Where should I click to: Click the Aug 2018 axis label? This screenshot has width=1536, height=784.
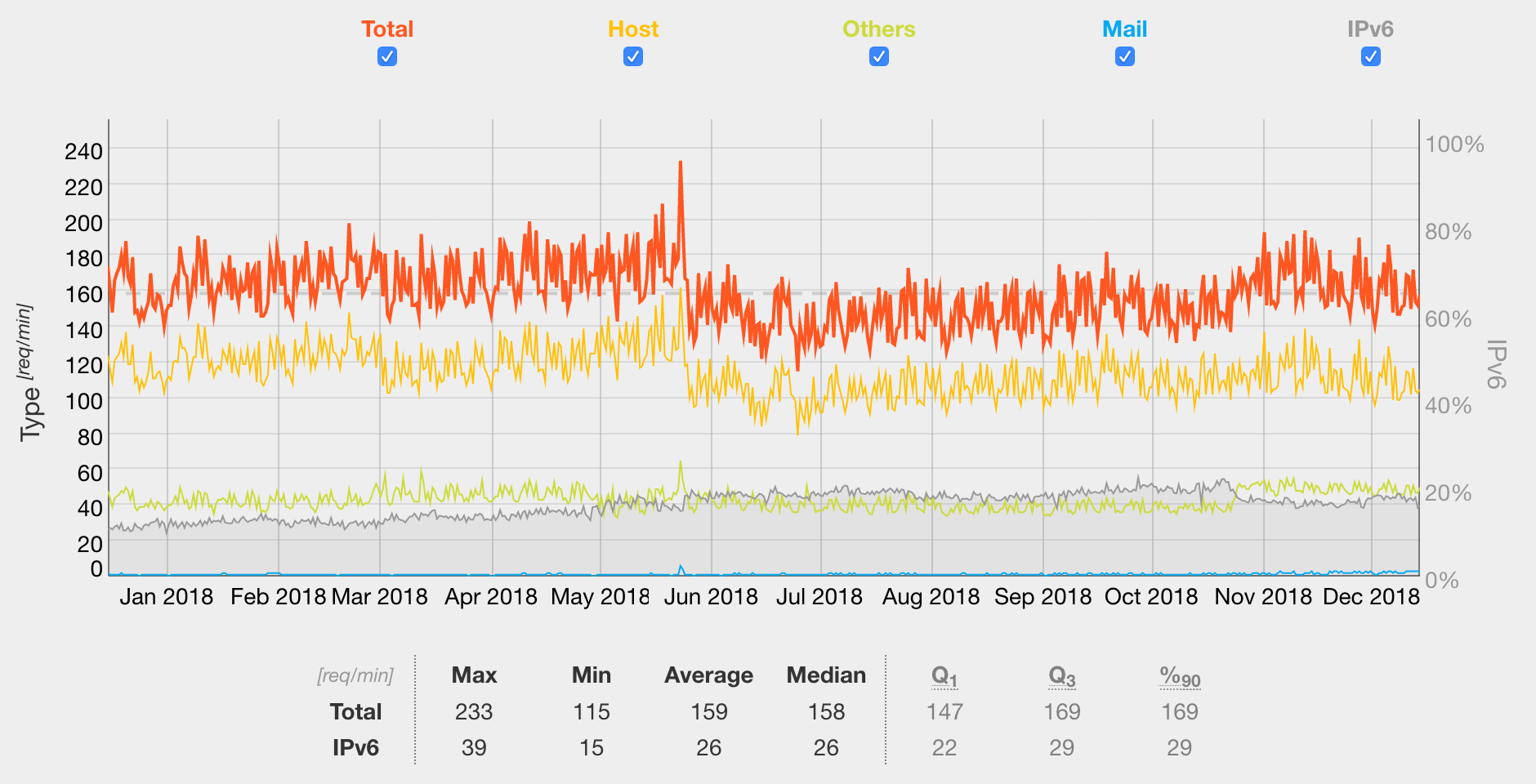(931, 597)
